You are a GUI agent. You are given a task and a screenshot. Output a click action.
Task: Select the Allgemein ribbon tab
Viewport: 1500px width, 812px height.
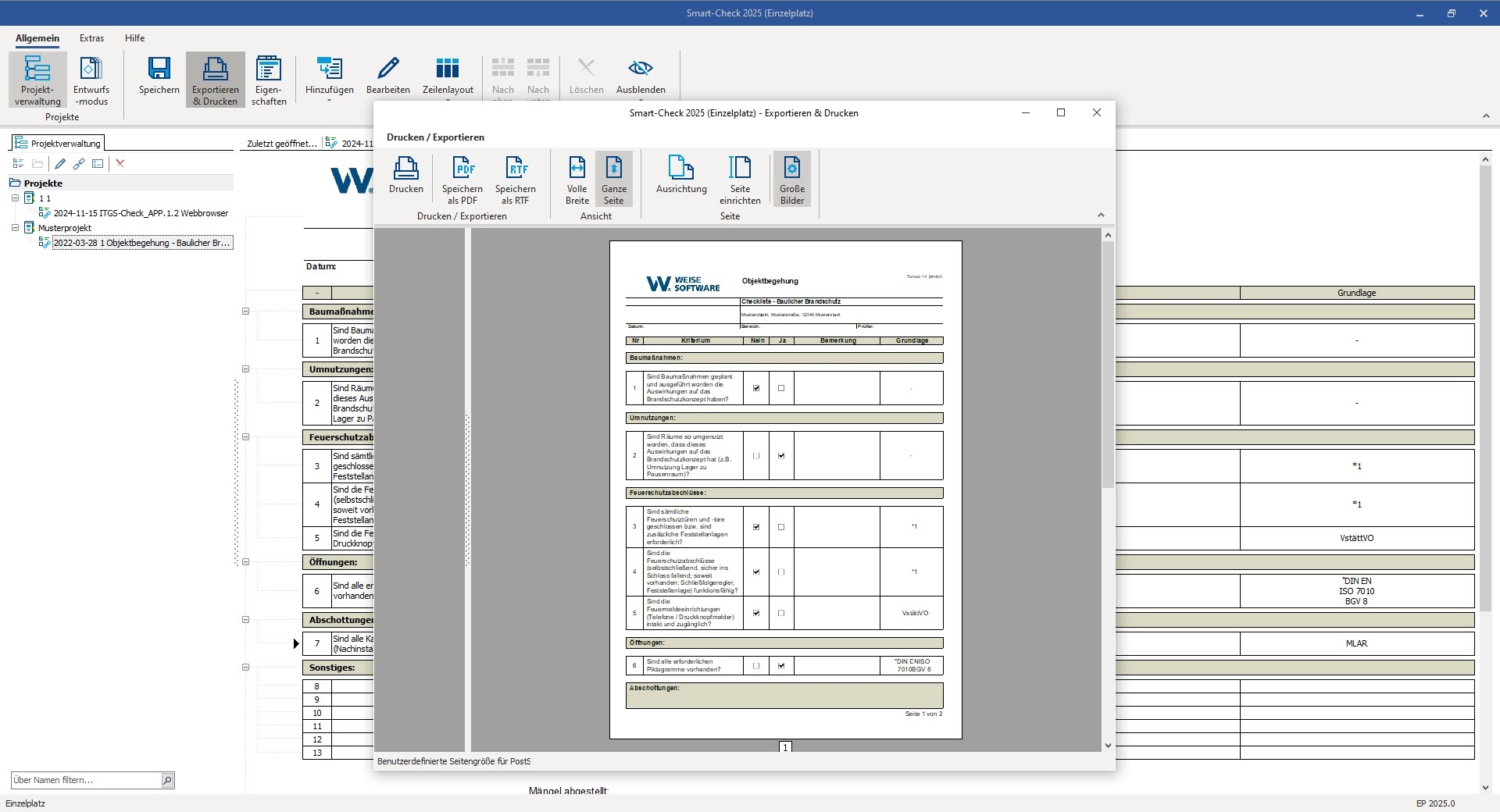(37, 38)
